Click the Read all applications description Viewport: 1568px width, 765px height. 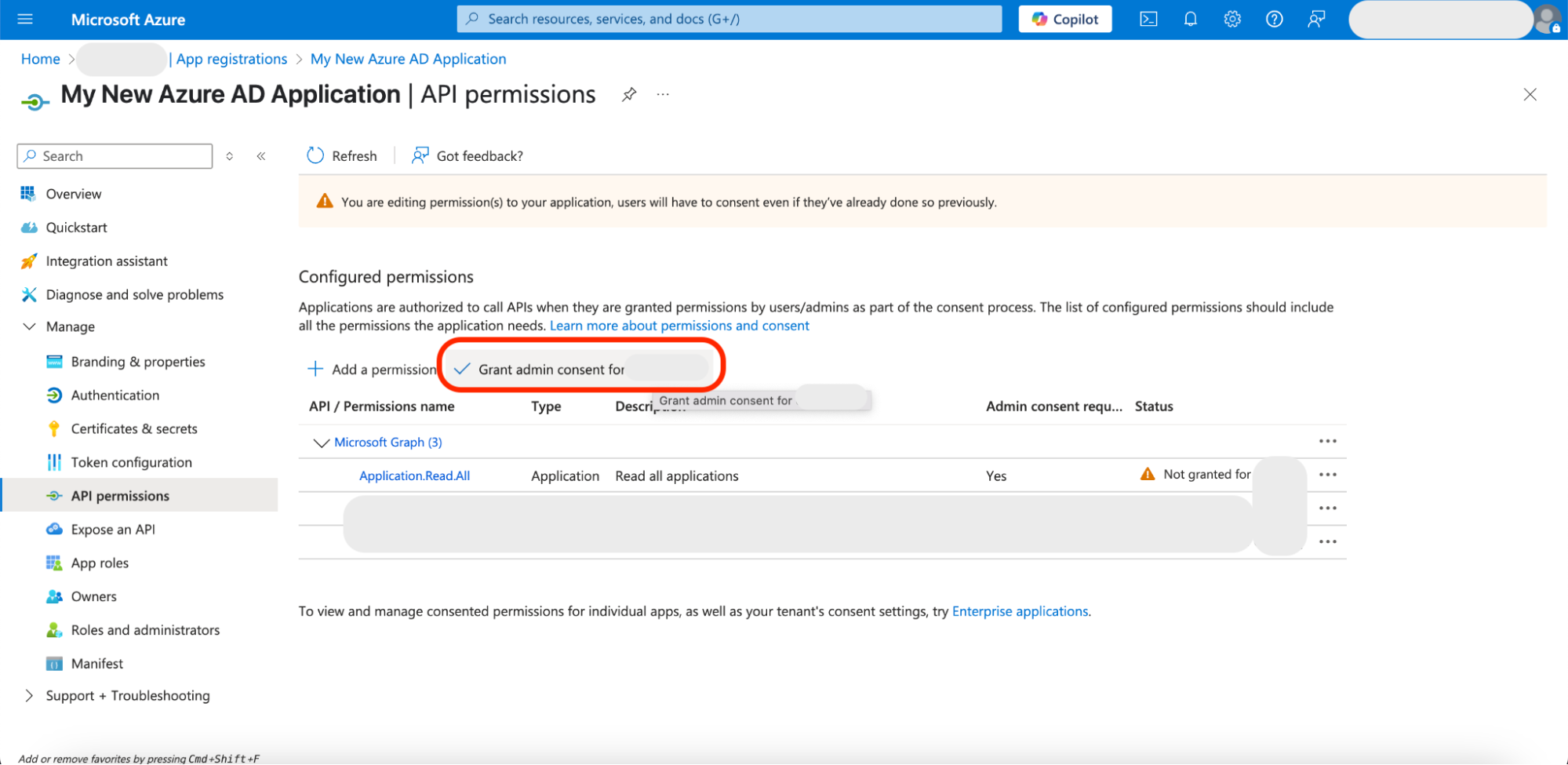tap(677, 476)
